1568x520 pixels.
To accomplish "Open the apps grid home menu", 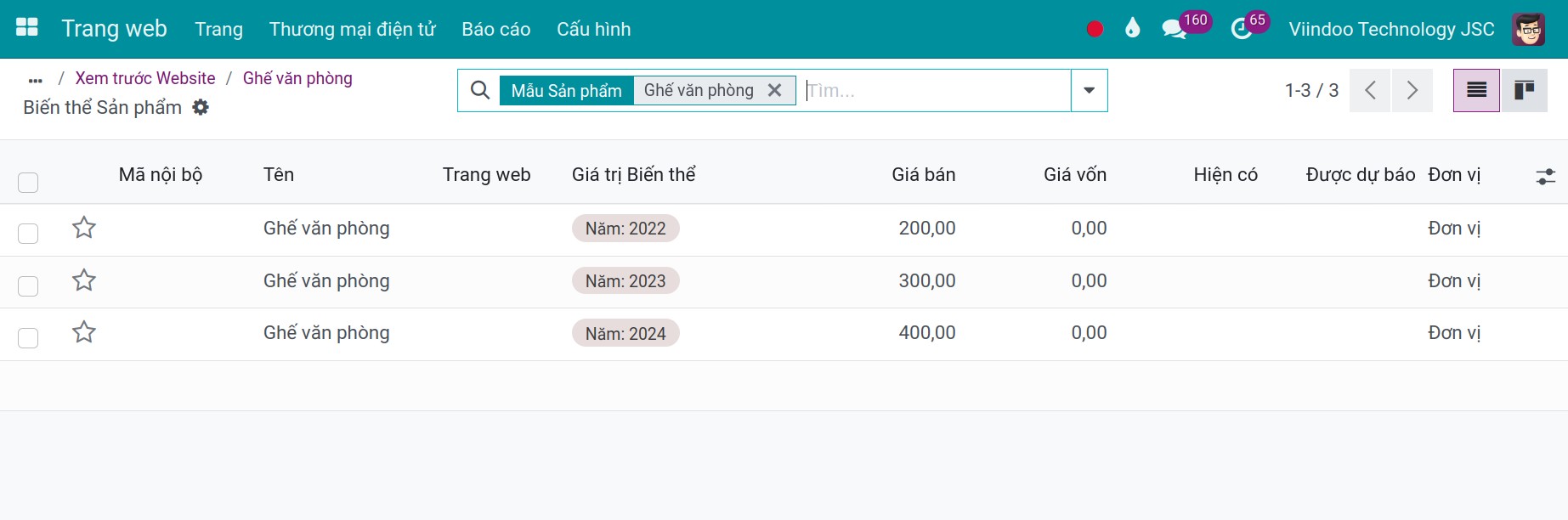I will tap(27, 28).
